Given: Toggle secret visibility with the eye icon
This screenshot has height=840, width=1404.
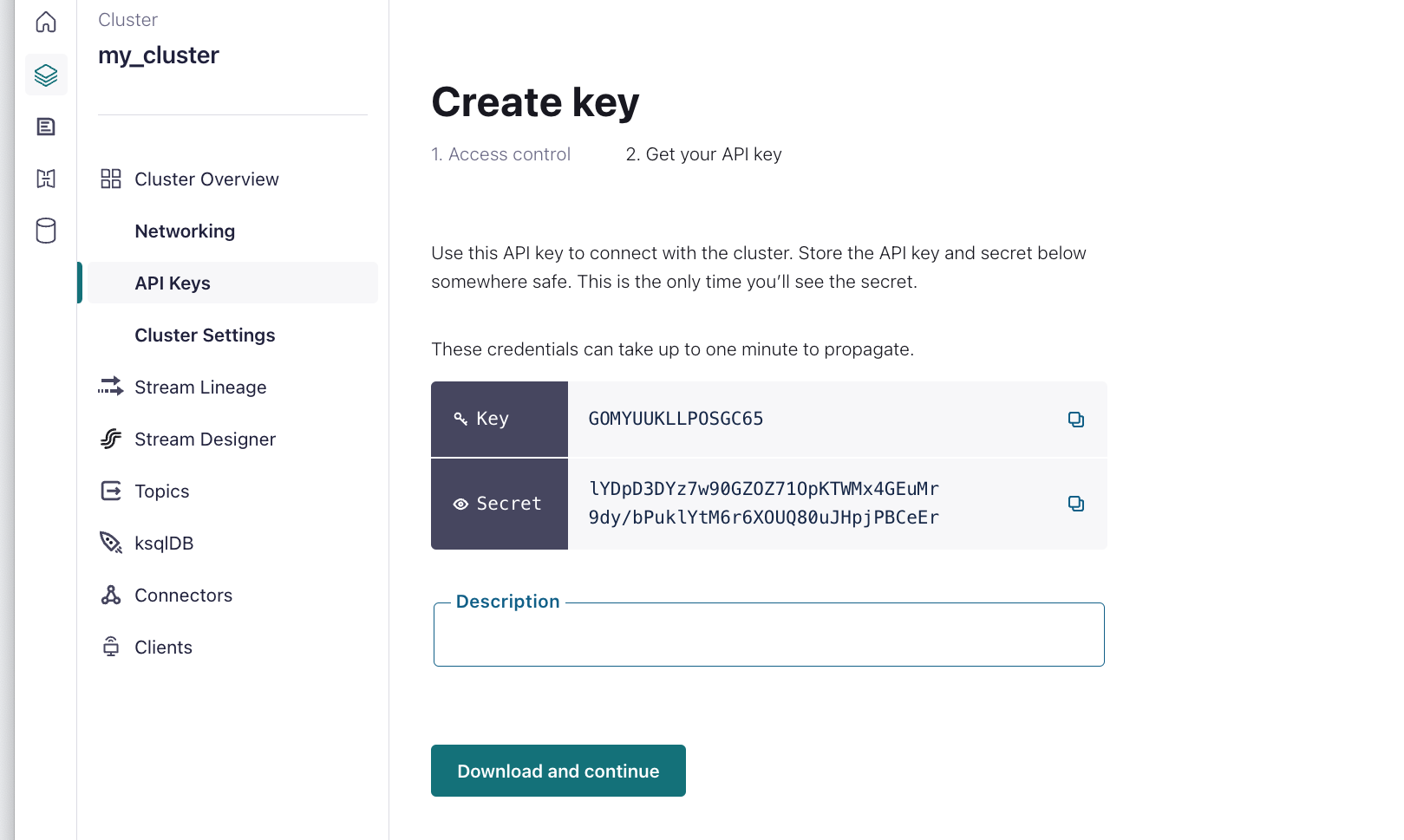Looking at the screenshot, I should pyautogui.click(x=461, y=503).
